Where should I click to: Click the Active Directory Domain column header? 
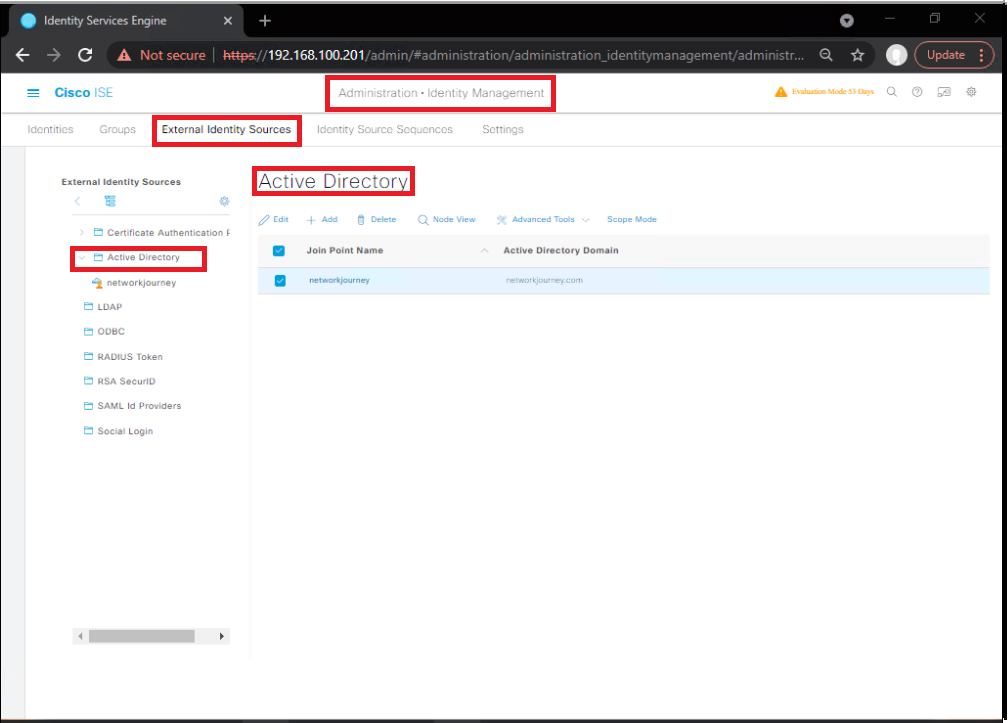(x=561, y=251)
